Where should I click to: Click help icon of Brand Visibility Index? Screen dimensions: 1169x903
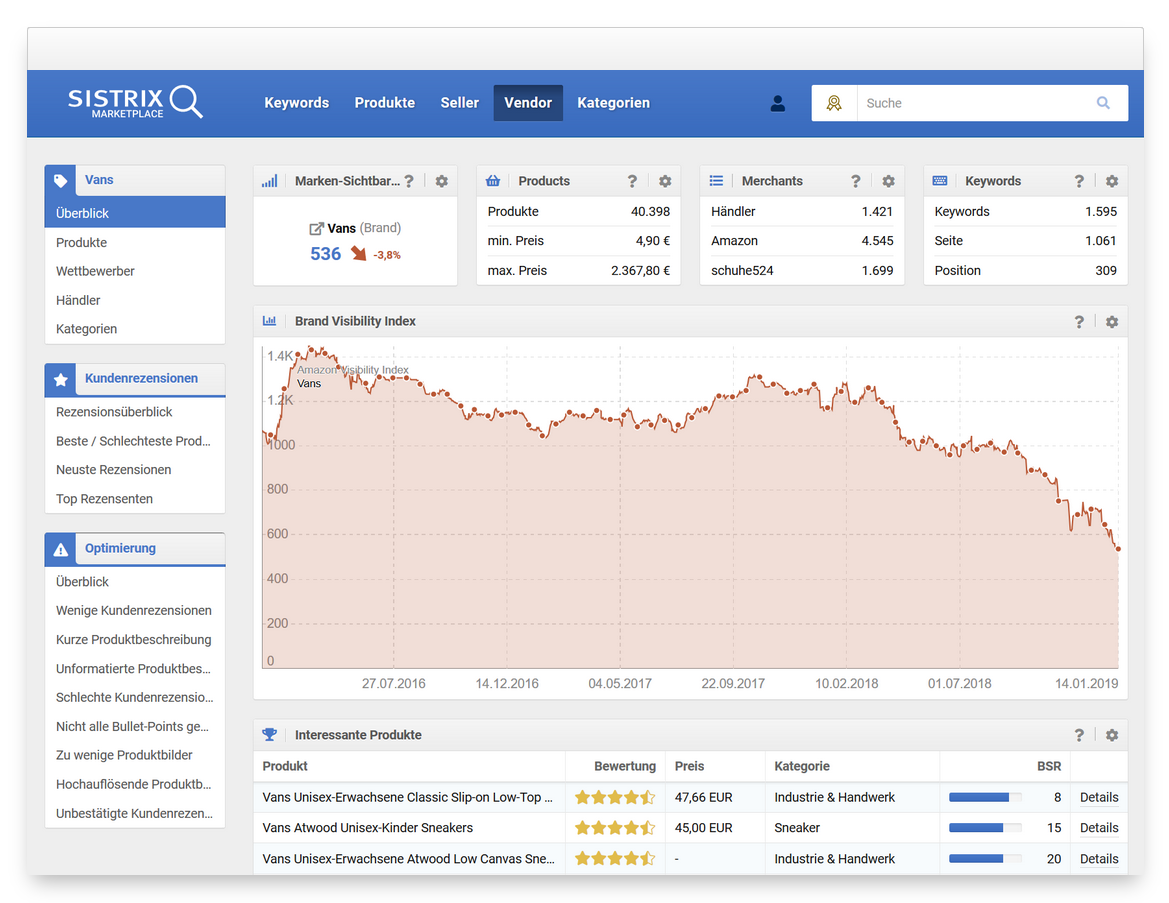coord(1079,322)
